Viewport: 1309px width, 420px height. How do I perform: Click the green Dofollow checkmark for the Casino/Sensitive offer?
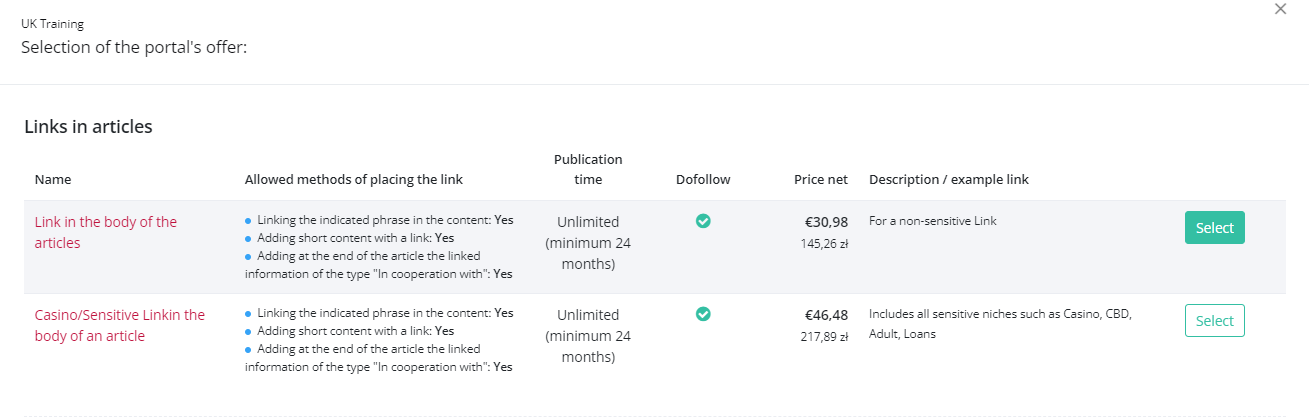point(703,314)
